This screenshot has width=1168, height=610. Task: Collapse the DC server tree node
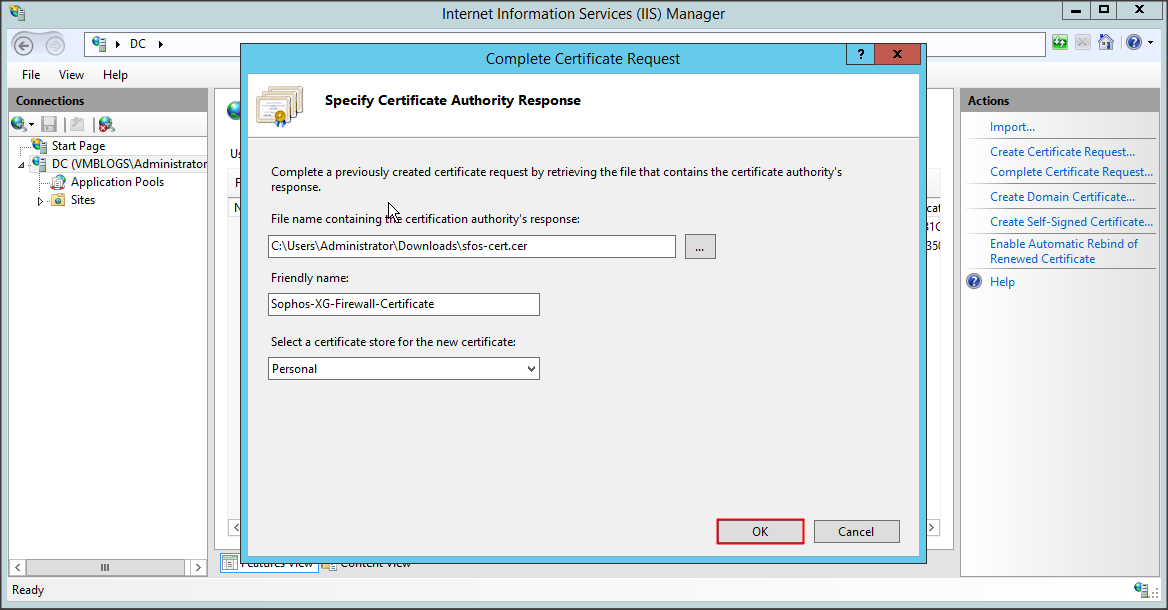click(x=22, y=165)
